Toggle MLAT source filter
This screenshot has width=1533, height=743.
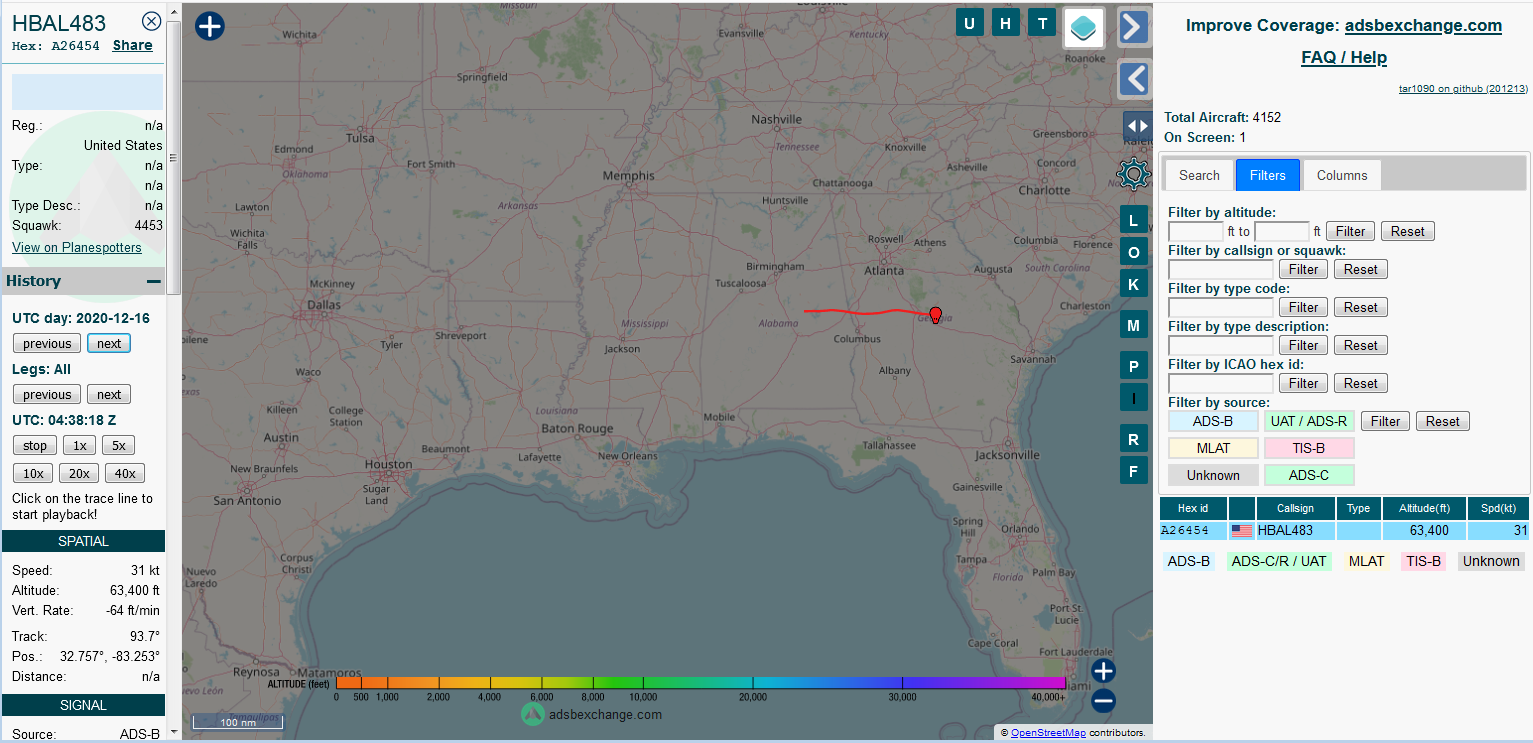[x=1213, y=448]
